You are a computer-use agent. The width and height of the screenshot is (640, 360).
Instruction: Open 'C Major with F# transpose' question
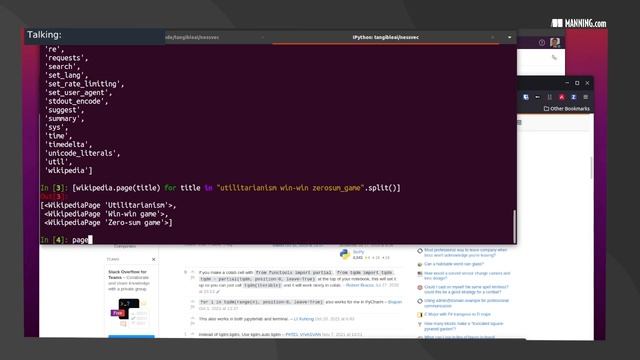click(x=457, y=314)
